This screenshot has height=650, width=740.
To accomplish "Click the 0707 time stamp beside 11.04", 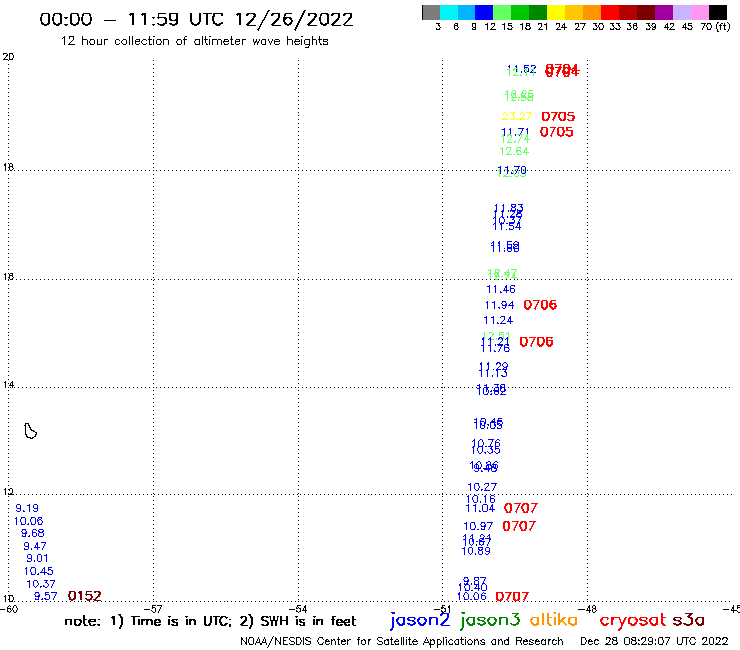I will click(521, 508).
